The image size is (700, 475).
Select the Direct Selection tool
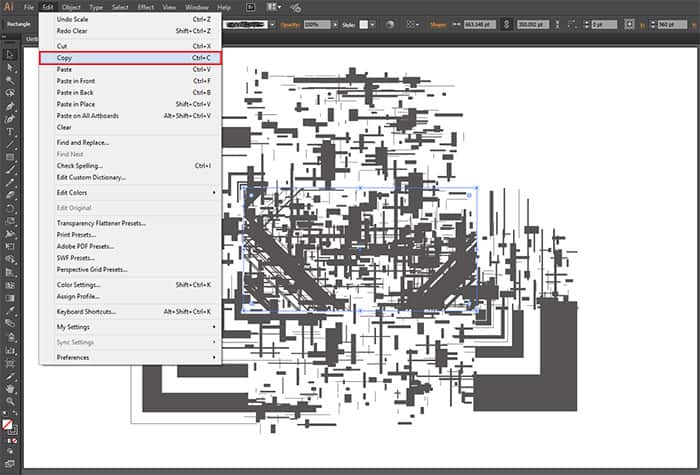click(x=10, y=67)
